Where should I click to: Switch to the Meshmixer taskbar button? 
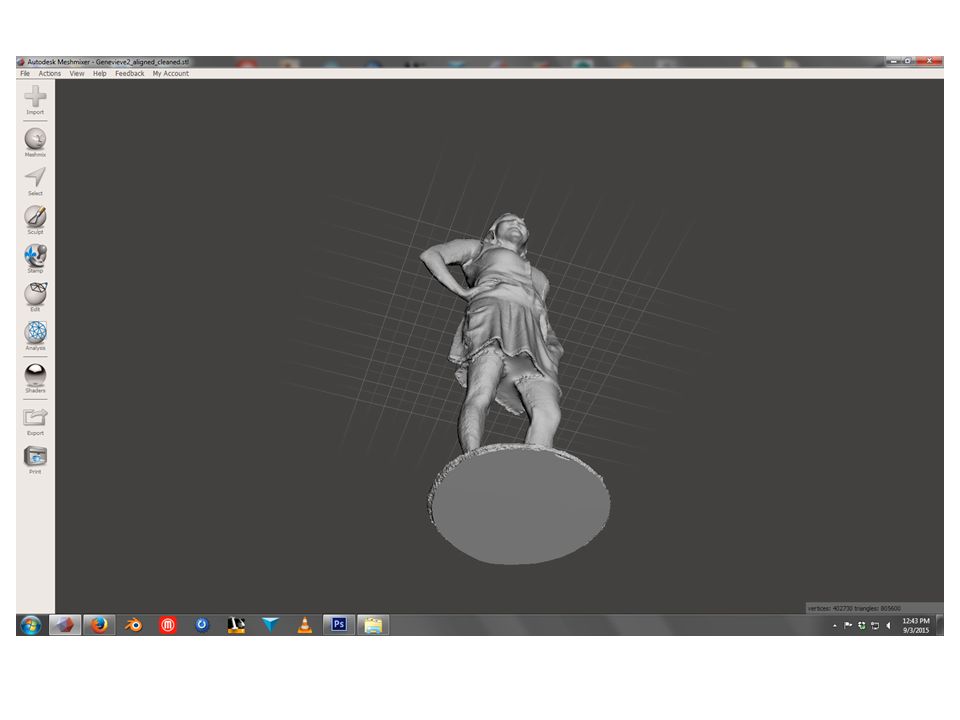click(65, 625)
